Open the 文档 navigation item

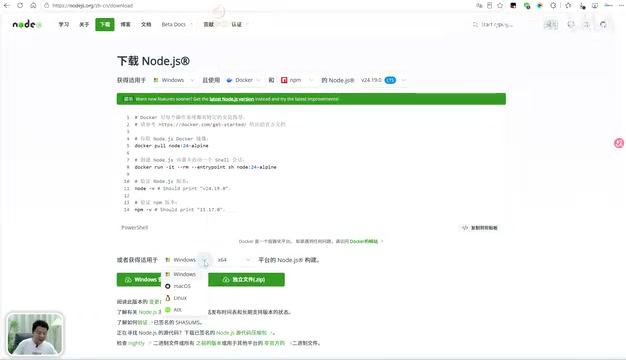pos(146,24)
